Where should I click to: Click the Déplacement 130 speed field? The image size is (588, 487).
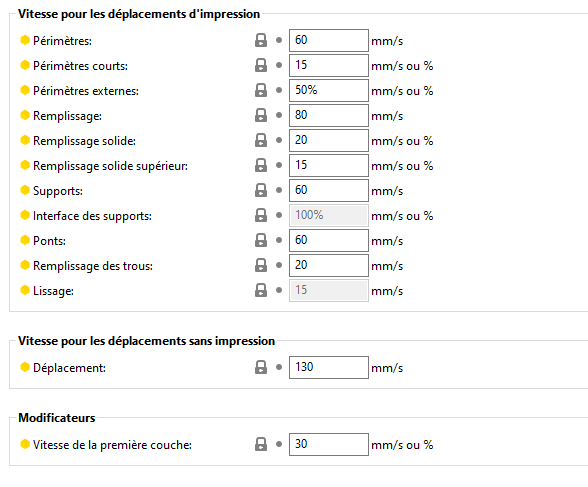pyautogui.click(x=329, y=367)
